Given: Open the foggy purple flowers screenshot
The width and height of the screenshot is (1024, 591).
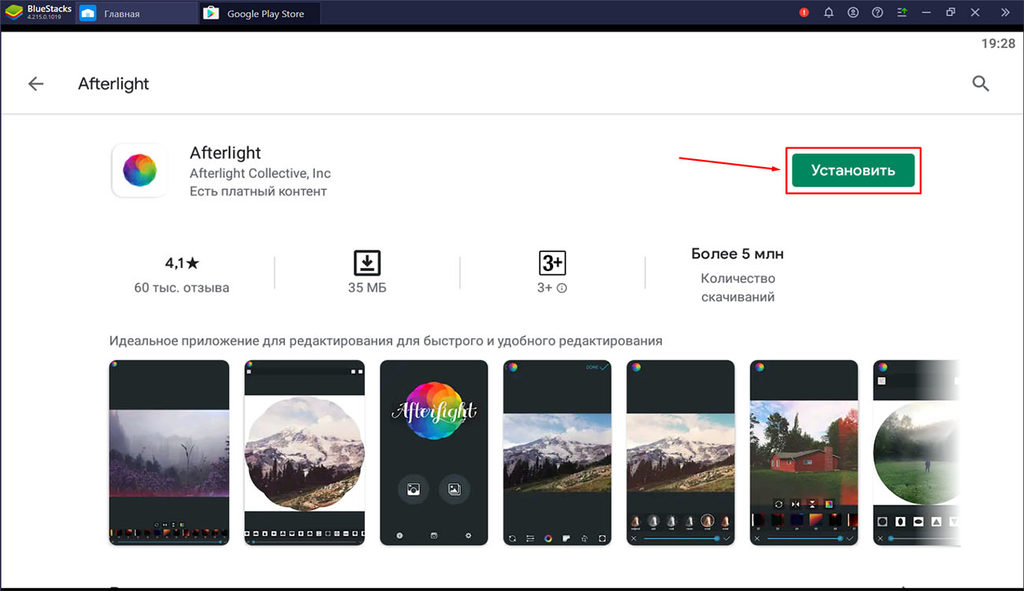Looking at the screenshot, I should 169,453.
